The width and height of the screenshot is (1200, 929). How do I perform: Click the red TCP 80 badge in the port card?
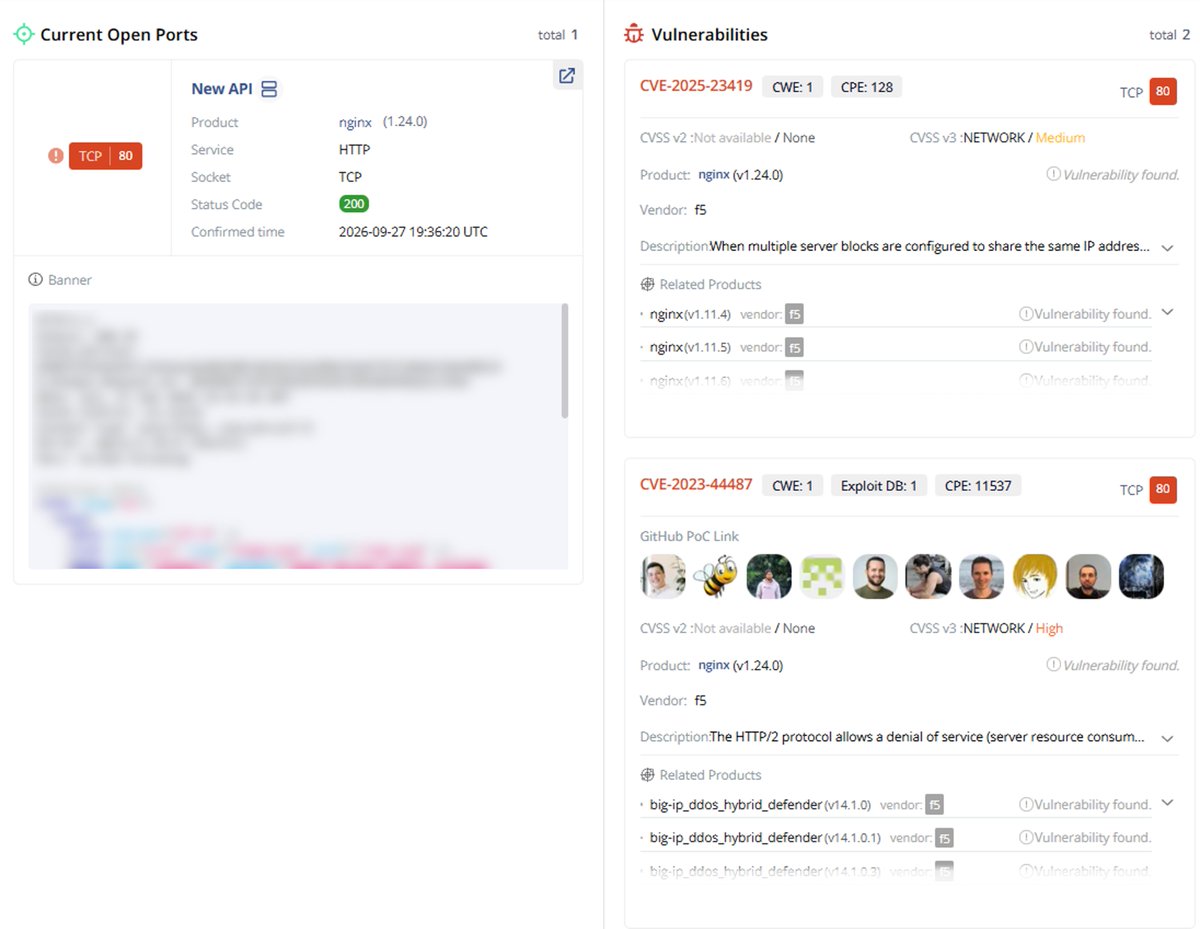[106, 156]
